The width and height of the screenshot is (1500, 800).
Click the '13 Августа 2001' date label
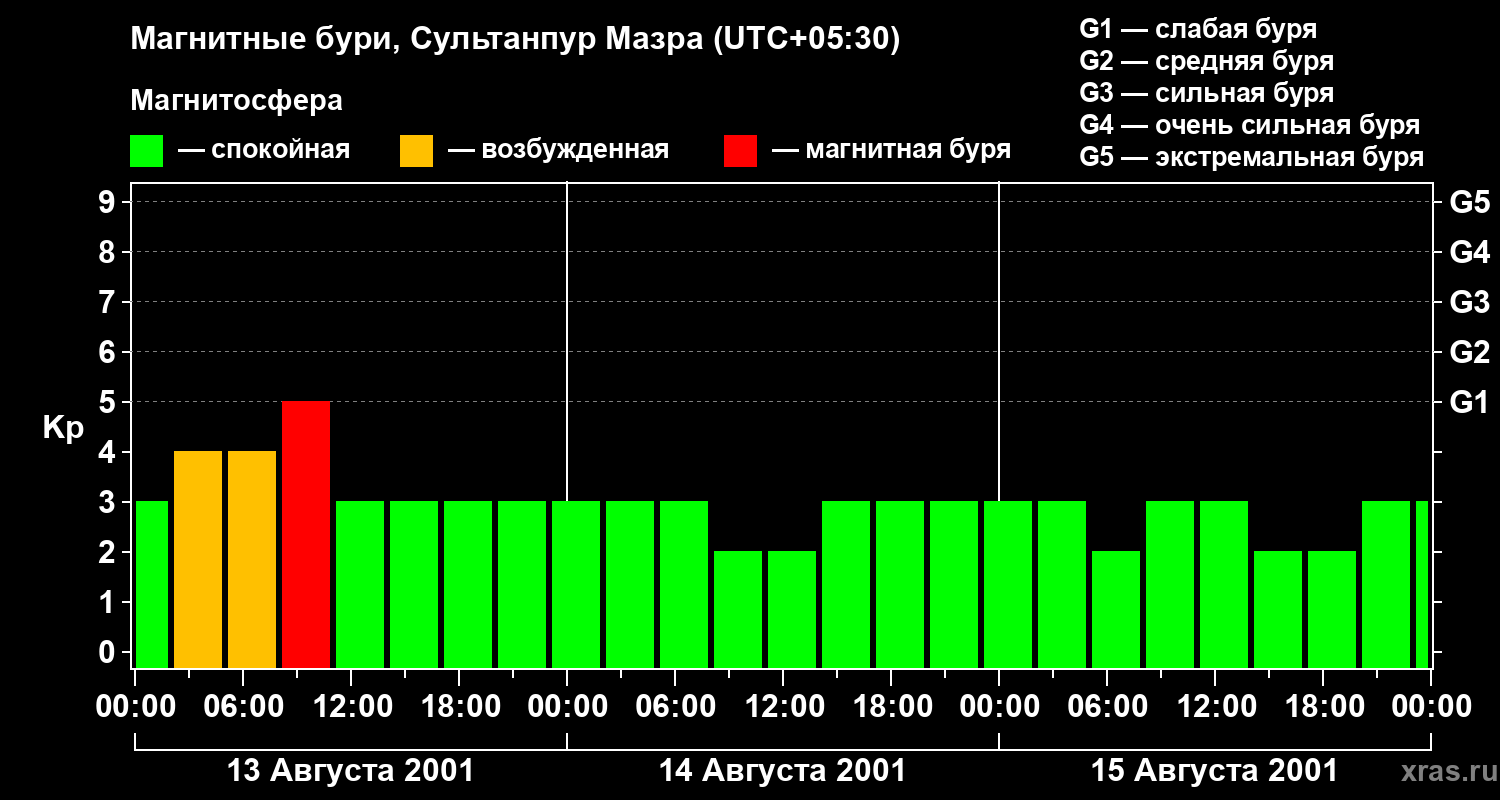click(350, 771)
